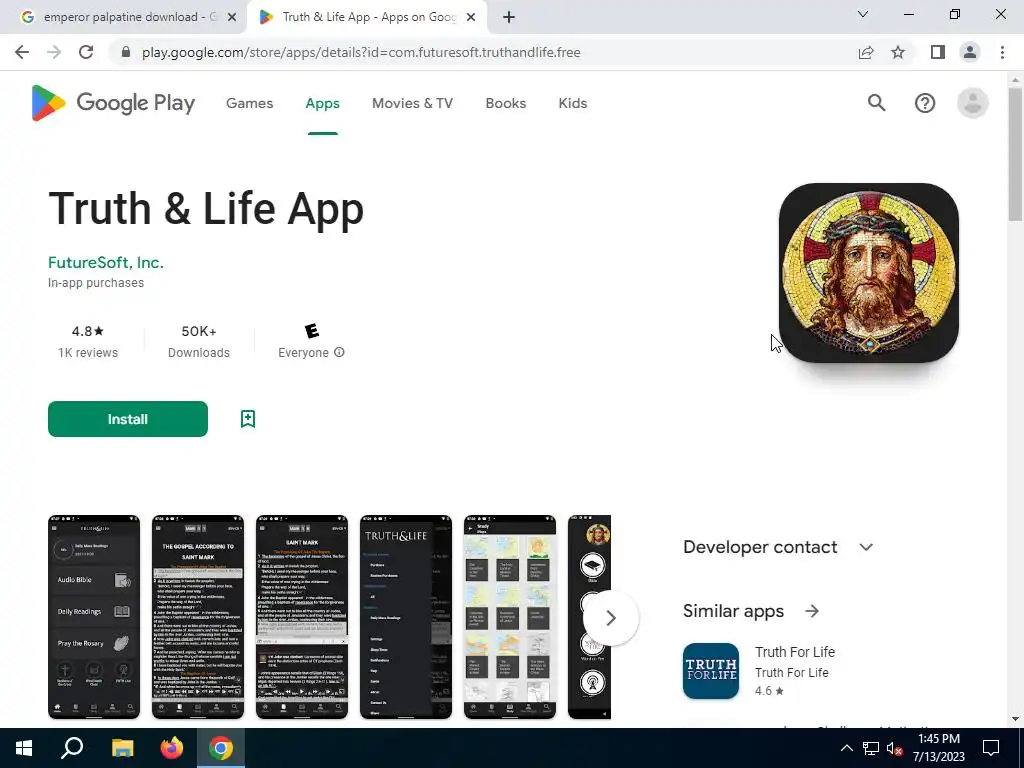Open the Google Play search icon
The height and width of the screenshot is (768, 1024).
click(876, 103)
